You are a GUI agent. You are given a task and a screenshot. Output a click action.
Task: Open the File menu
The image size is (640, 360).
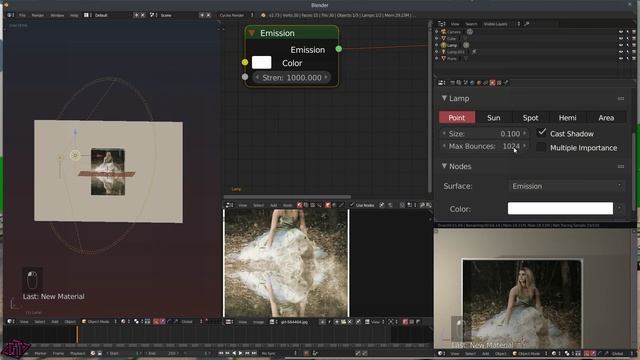click(x=22, y=15)
